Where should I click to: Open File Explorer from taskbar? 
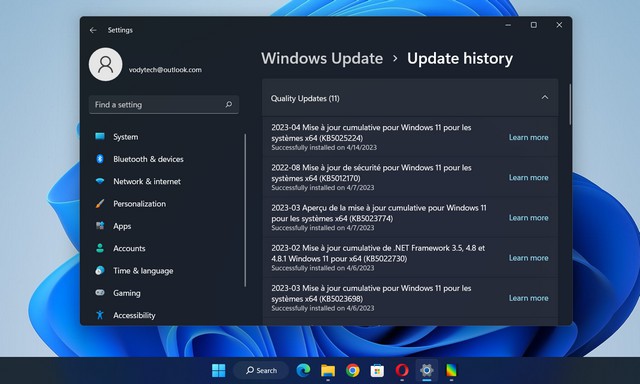click(x=328, y=371)
